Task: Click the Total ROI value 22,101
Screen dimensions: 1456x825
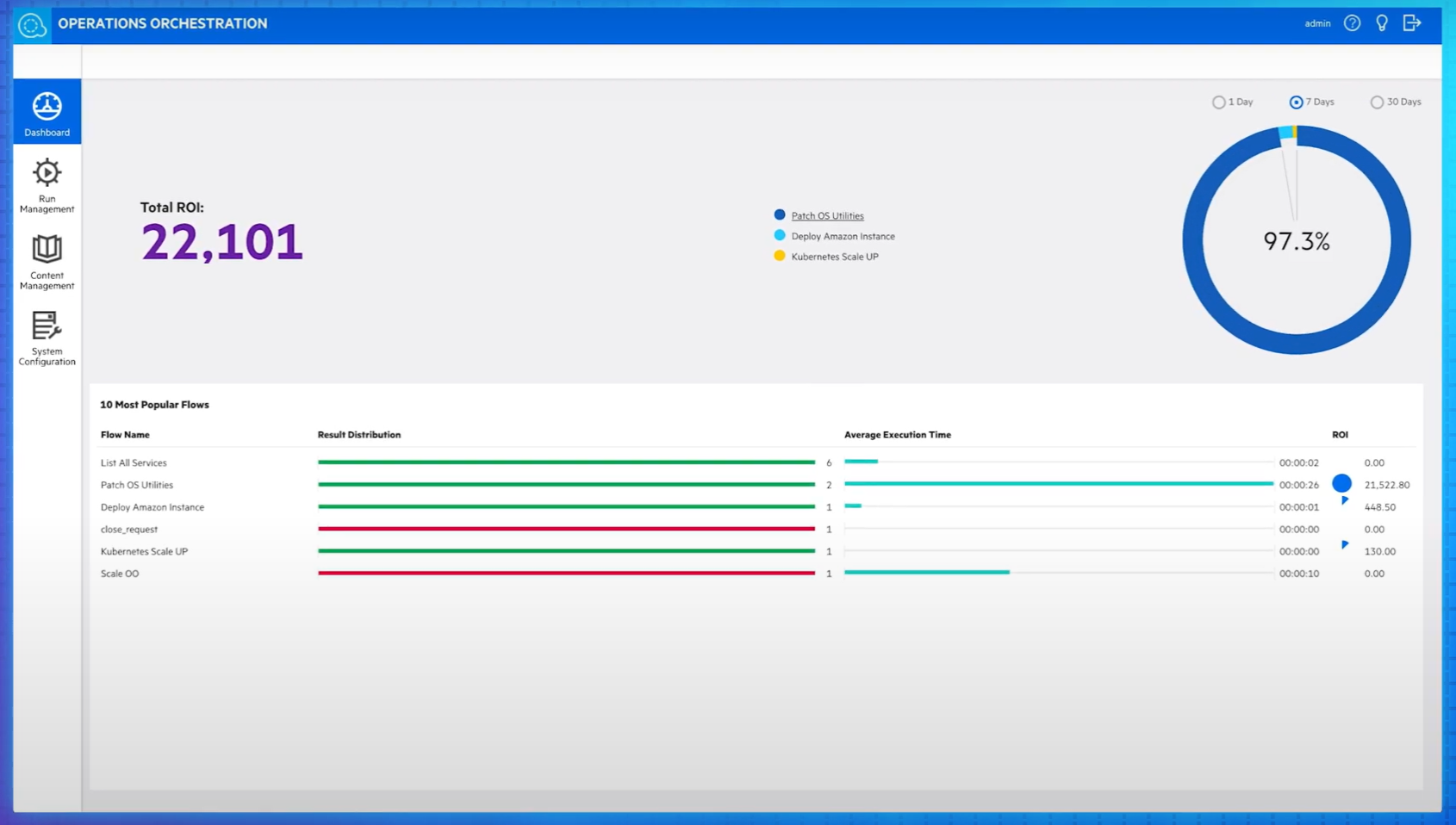Action: 221,242
